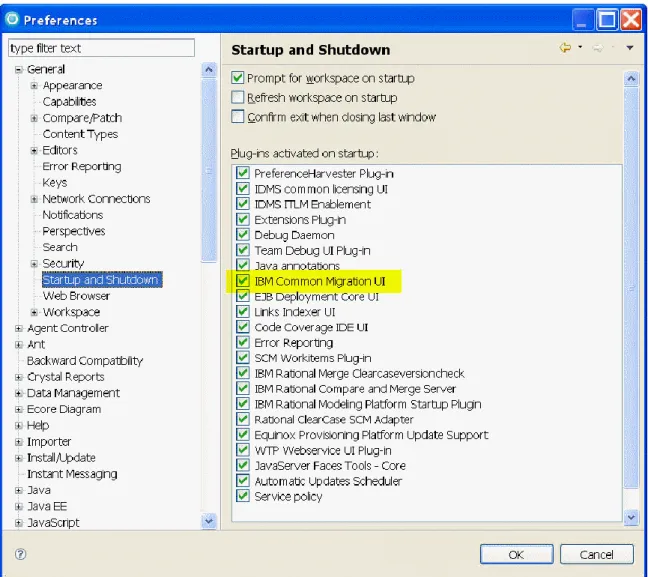
Task: Open Backward Compatibility preferences
Action: coord(85,361)
